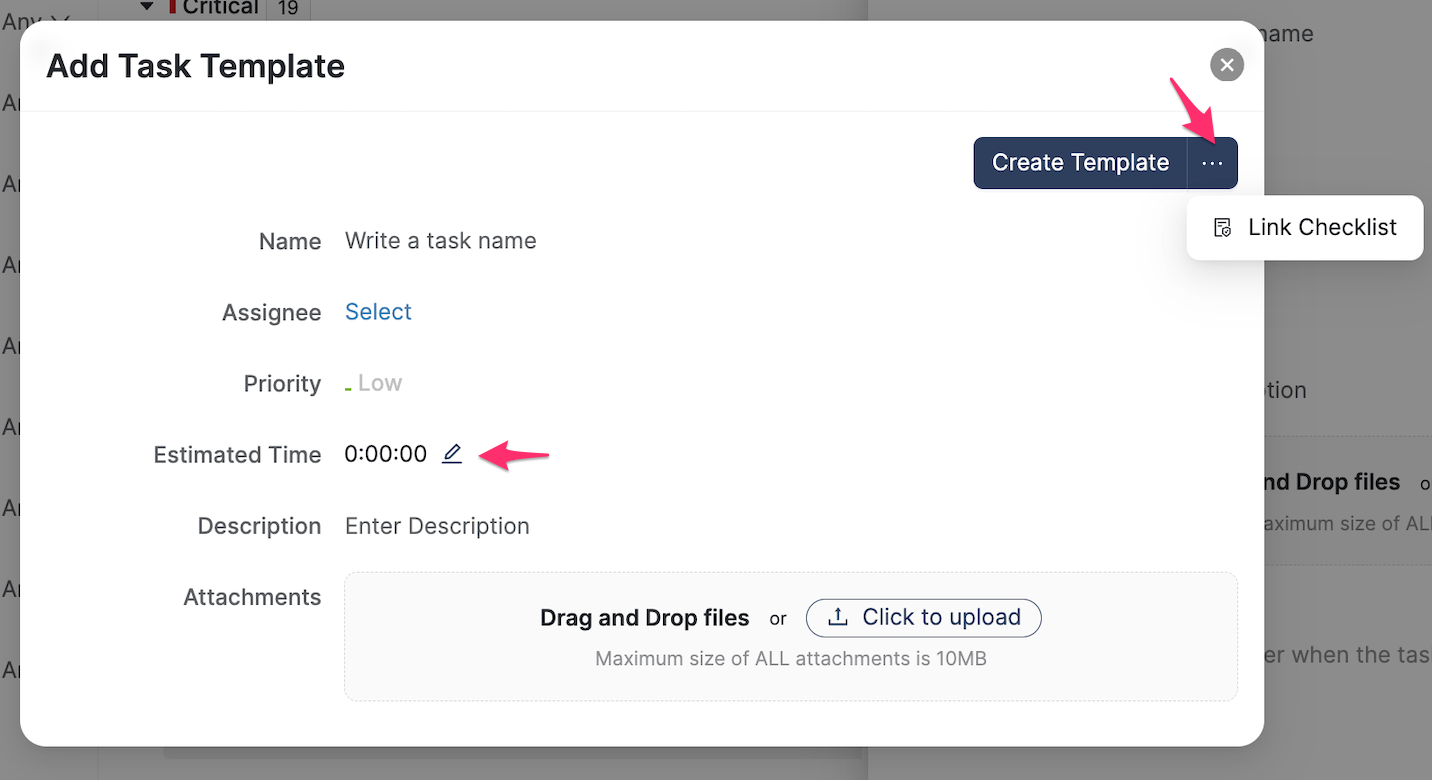The image size is (1432, 780).
Task: Click the Estimated Time field label
Action: point(237,455)
